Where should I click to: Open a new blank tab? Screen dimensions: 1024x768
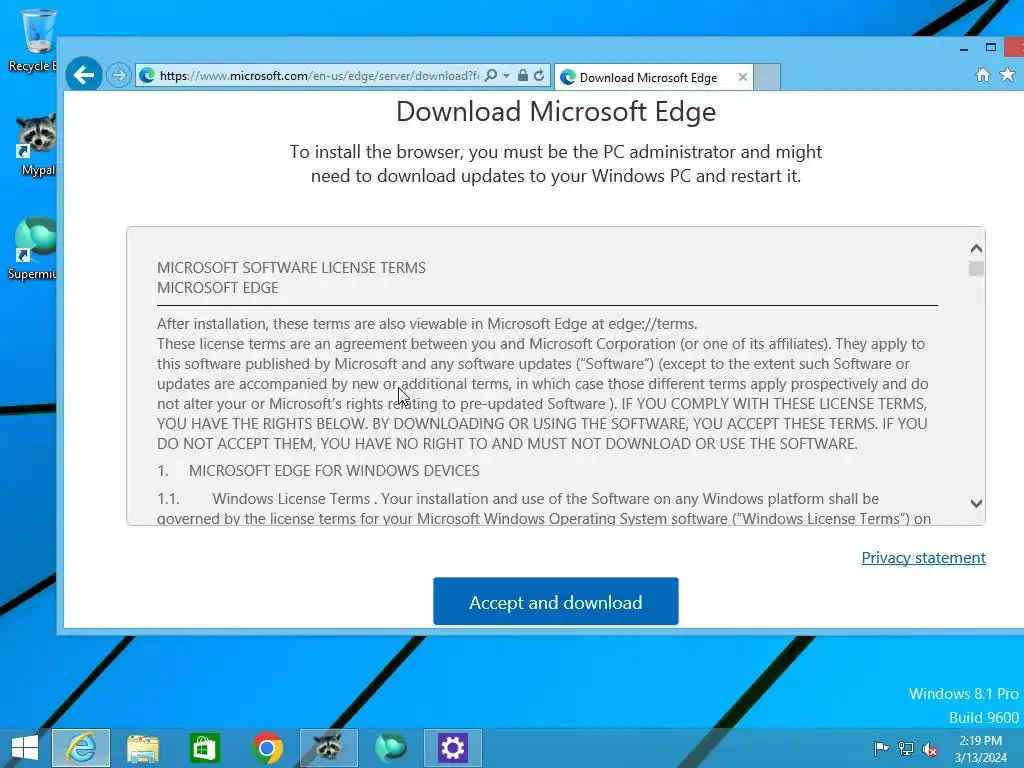tap(767, 77)
